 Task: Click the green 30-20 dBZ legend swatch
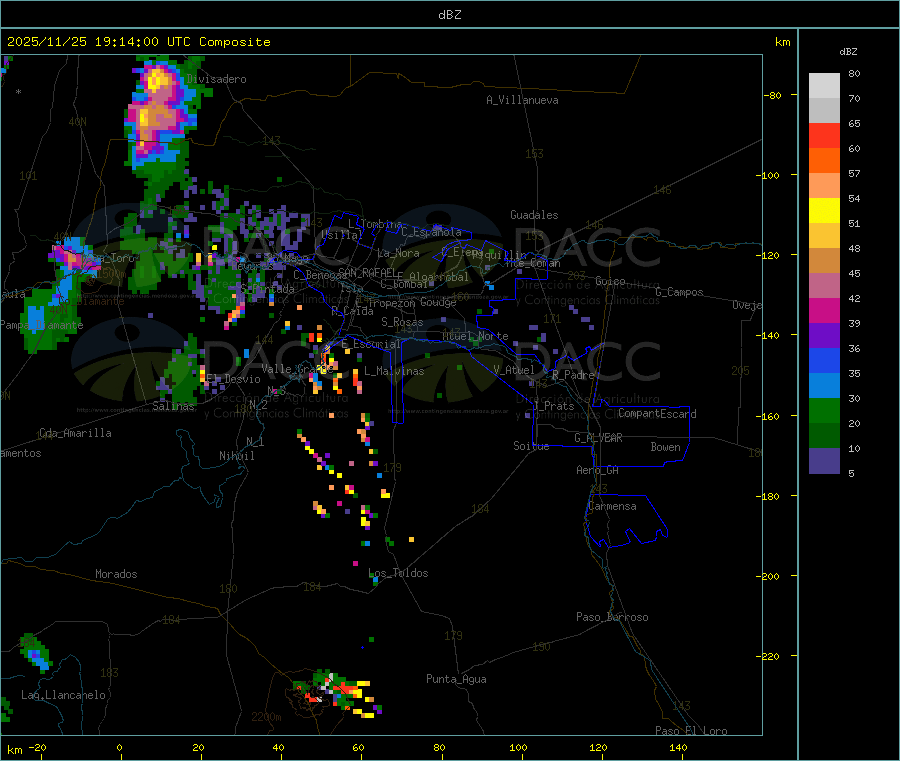(x=824, y=410)
